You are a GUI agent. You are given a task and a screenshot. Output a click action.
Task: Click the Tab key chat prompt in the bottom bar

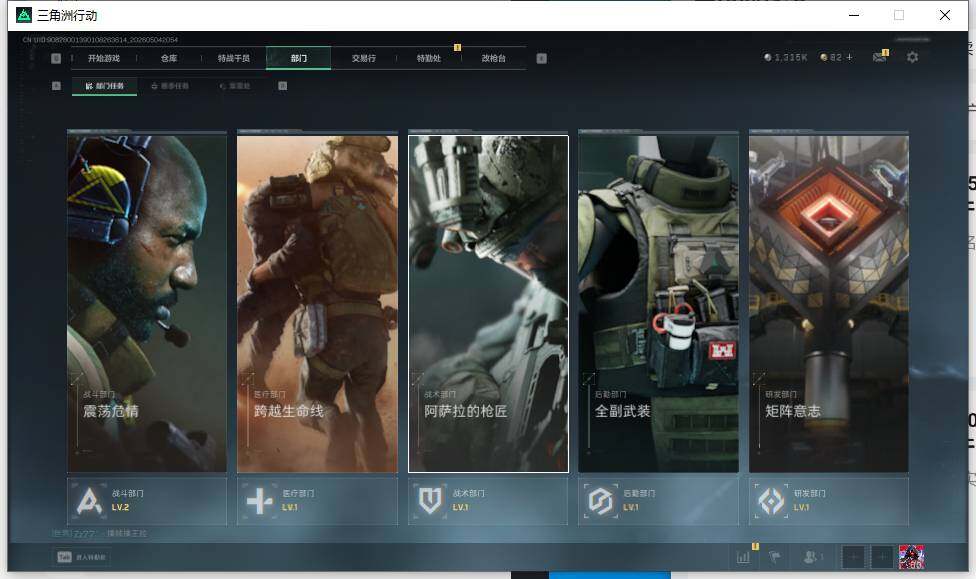pos(82,557)
